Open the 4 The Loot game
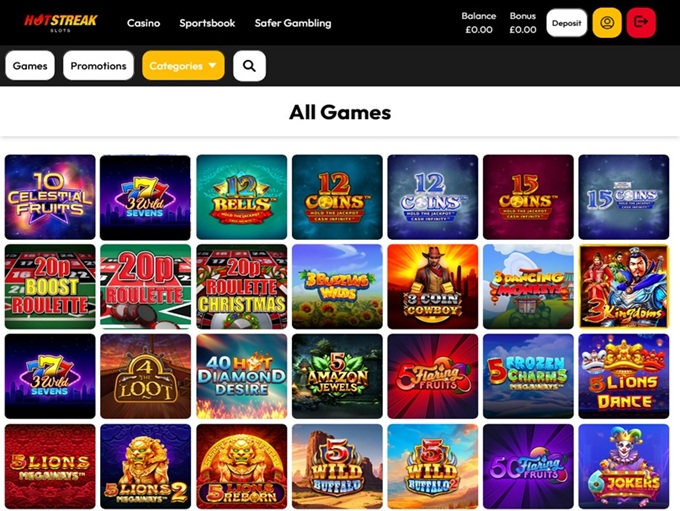This screenshot has height=511, width=680. pos(145,376)
